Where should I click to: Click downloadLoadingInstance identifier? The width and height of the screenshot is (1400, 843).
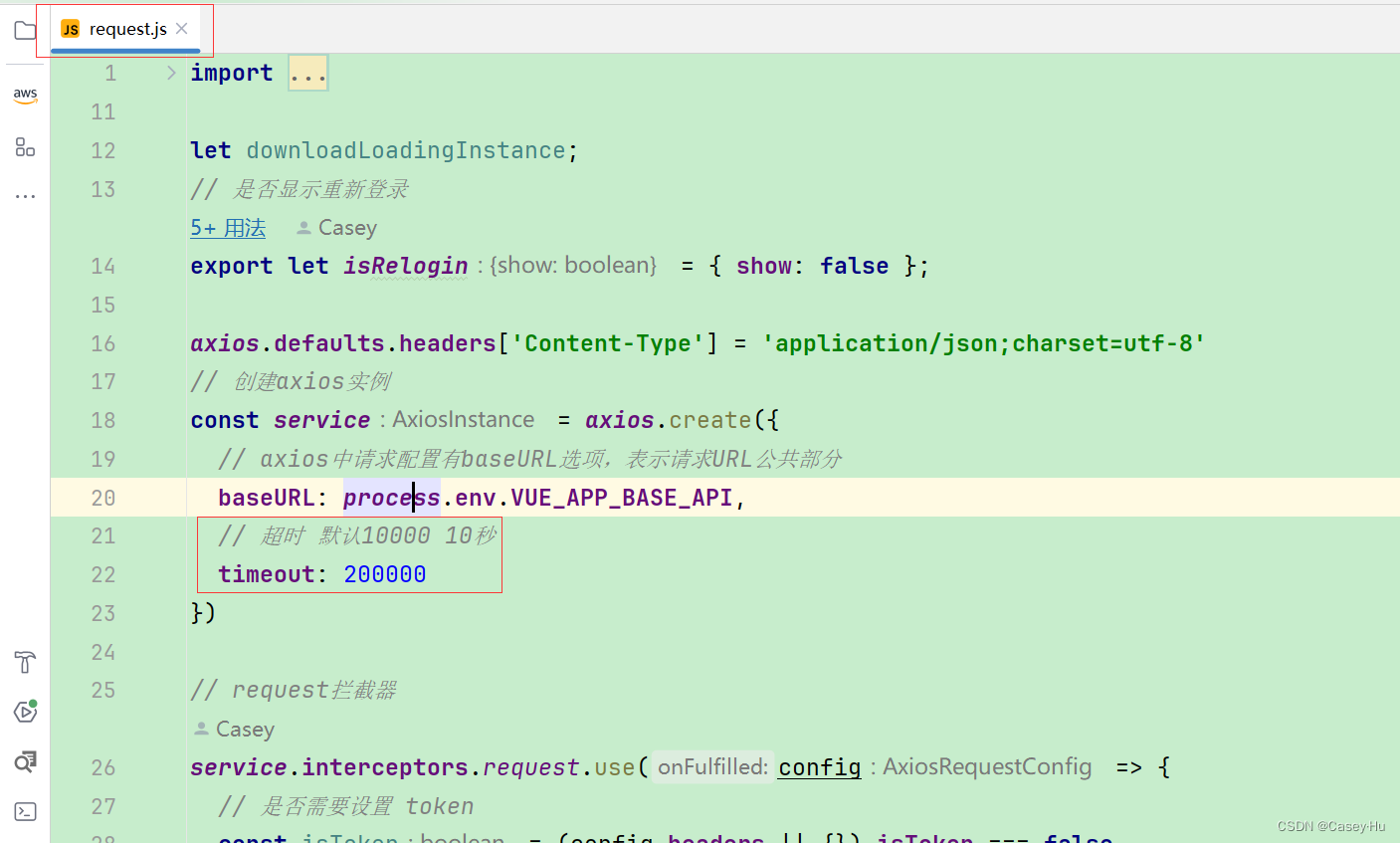(x=406, y=150)
